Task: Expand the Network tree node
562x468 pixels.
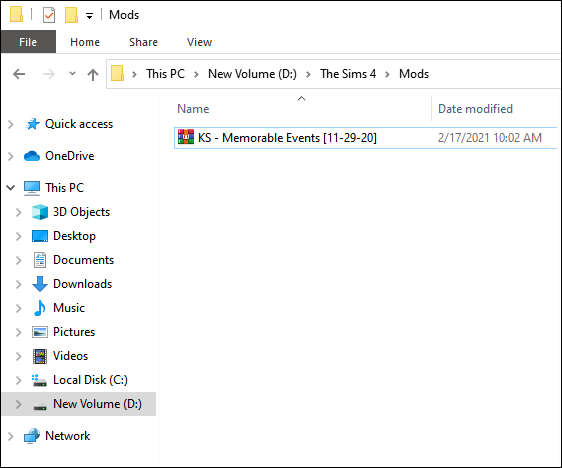Action: (x=11, y=436)
